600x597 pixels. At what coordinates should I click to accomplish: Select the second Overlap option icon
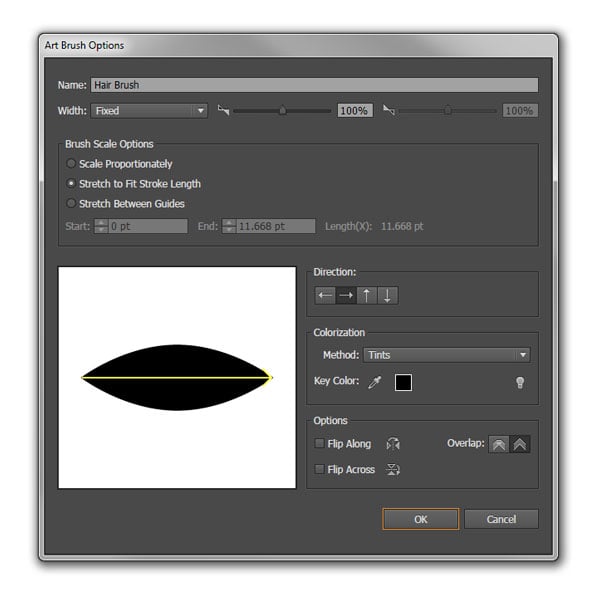(520, 444)
